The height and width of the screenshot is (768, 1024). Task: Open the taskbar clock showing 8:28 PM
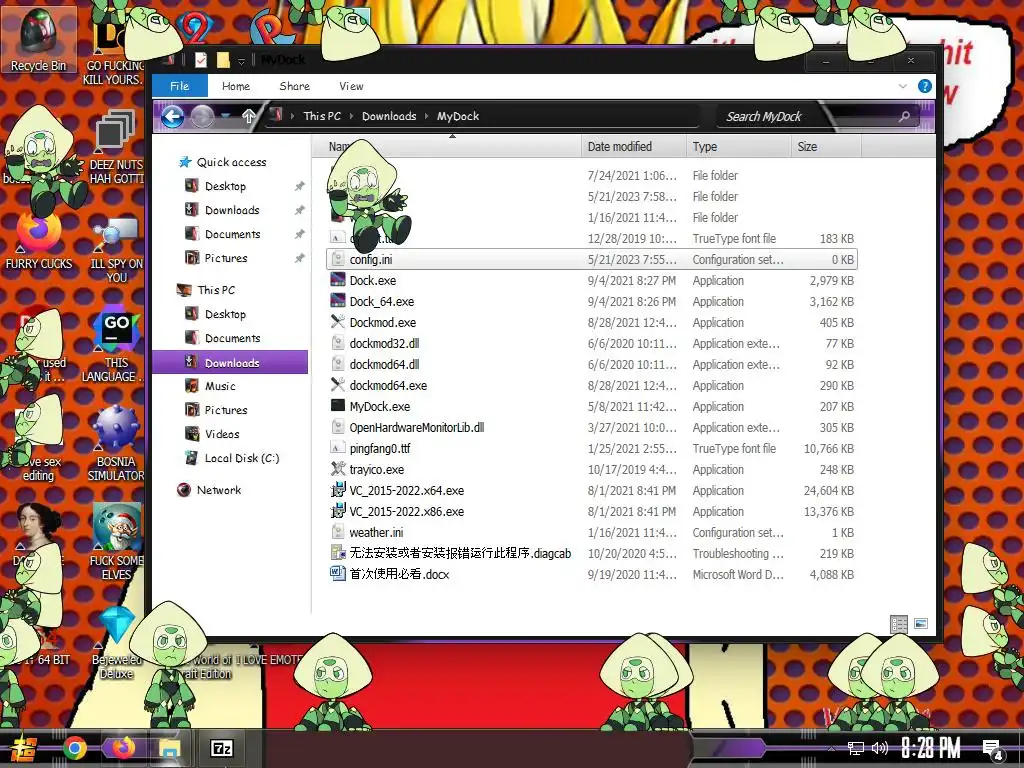point(931,748)
